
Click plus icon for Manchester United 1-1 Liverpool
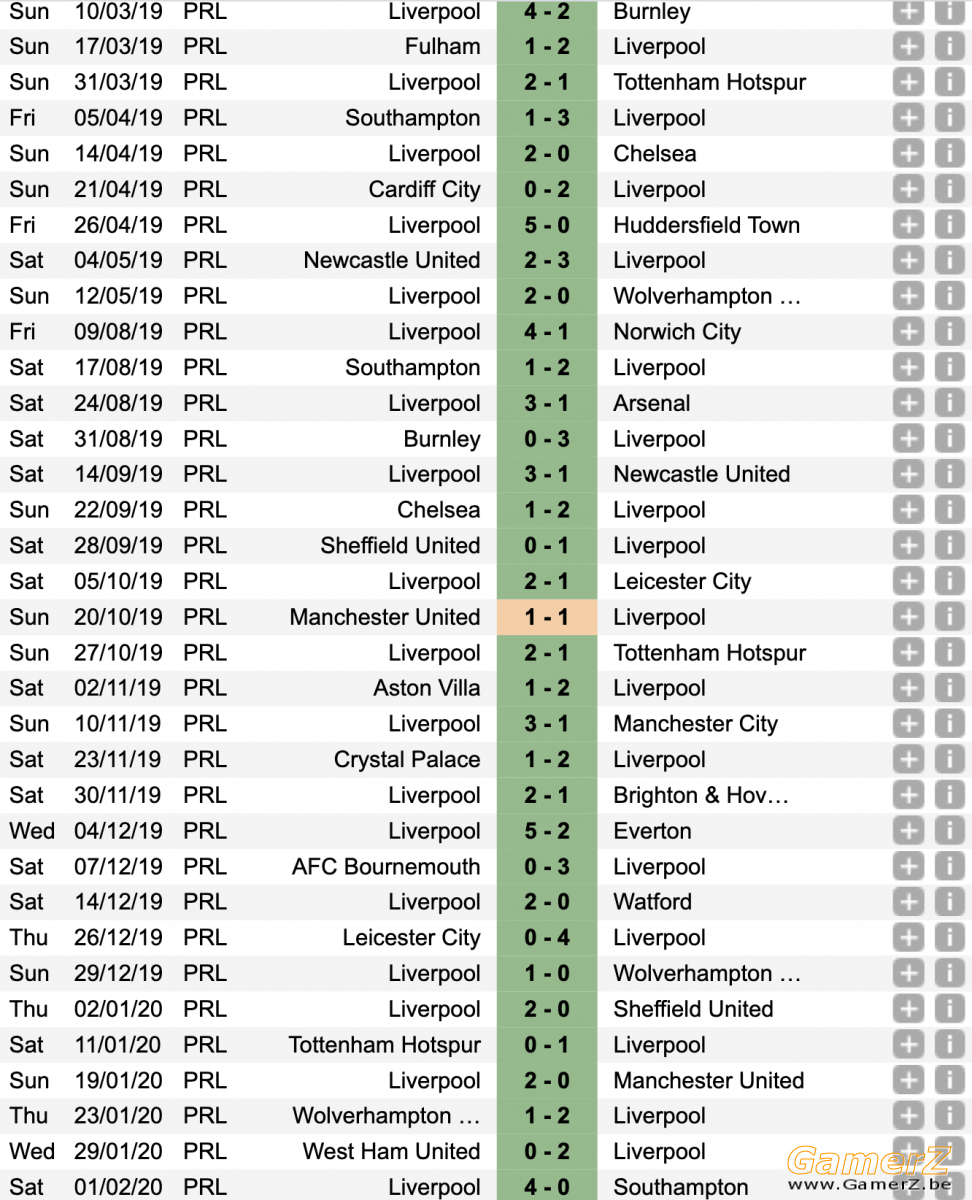(908, 617)
